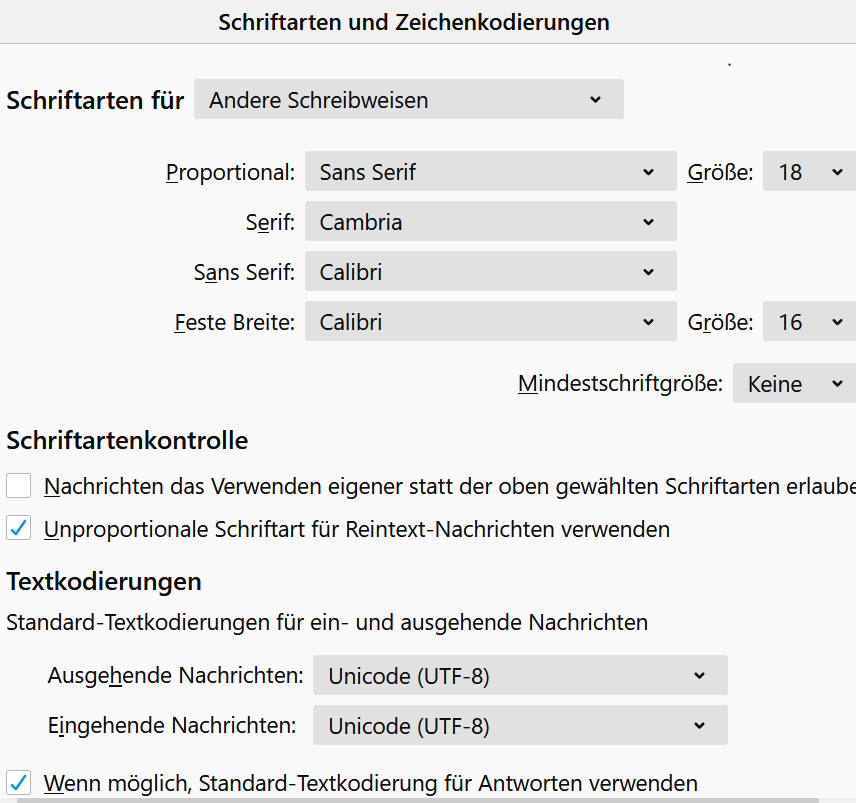Click the 'Sans Serif:' field label
This screenshot has height=803, width=856.
point(244,272)
